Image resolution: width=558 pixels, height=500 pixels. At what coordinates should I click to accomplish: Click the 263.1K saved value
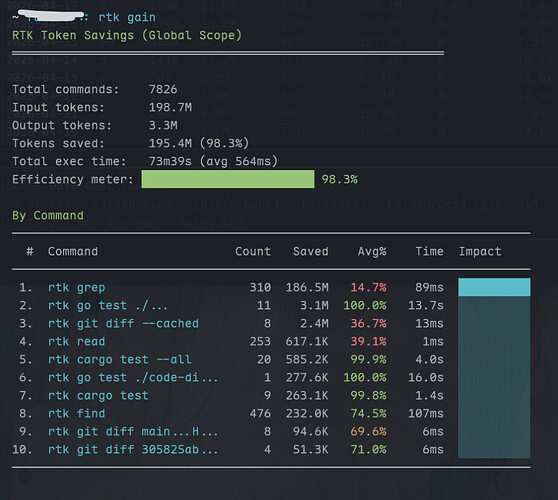click(x=307, y=395)
